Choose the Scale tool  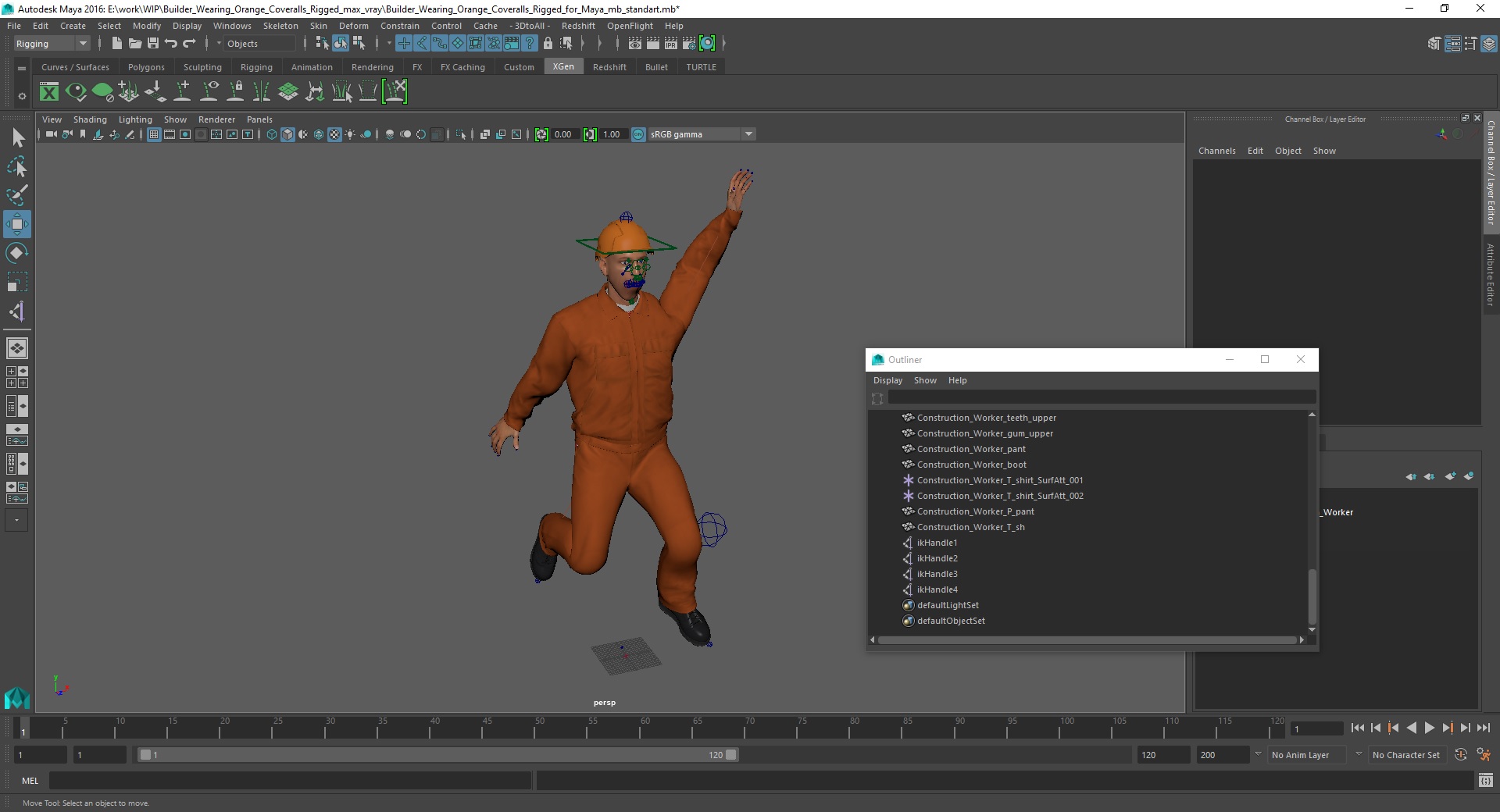(x=17, y=282)
